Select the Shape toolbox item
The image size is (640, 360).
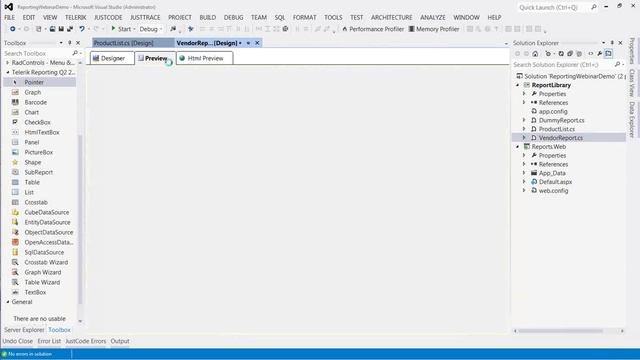click(33, 162)
